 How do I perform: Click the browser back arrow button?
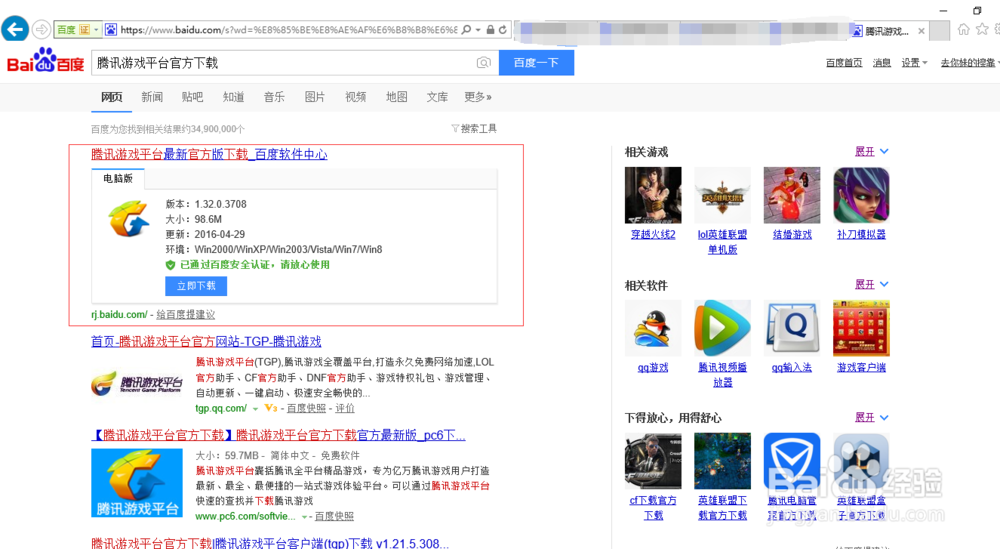(15, 29)
